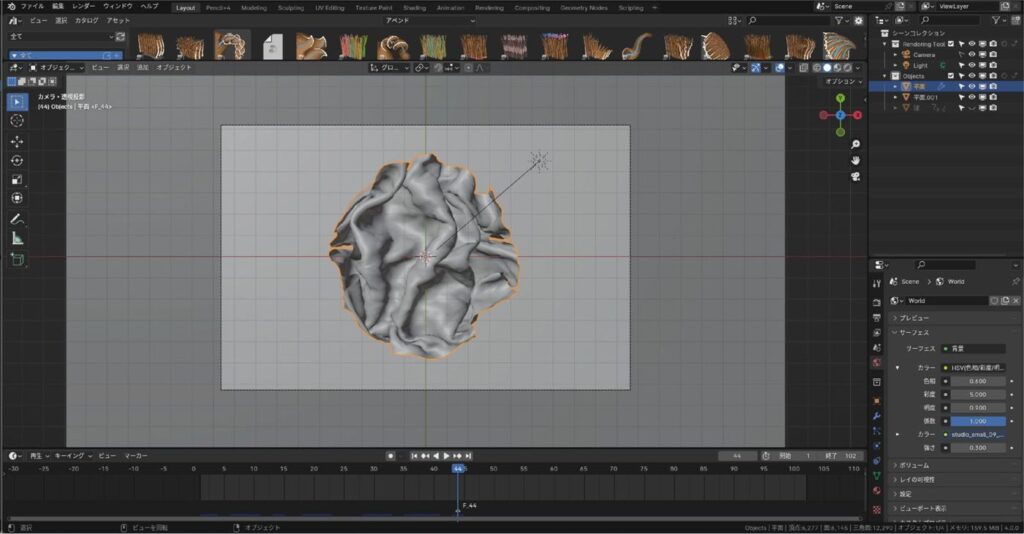Select the Move tool
The height and width of the screenshot is (534, 1024).
(17, 141)
